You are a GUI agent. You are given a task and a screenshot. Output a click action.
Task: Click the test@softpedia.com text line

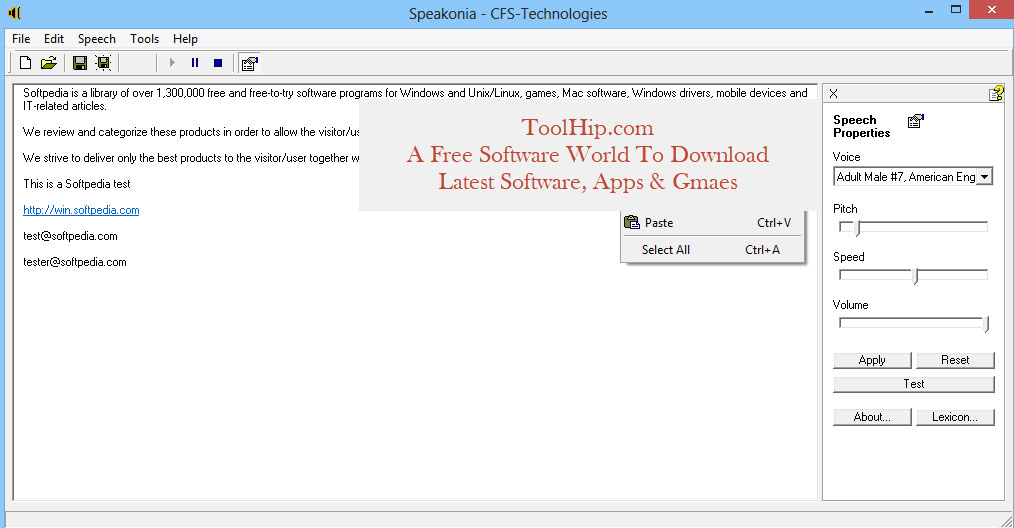[x=70, y=236]
